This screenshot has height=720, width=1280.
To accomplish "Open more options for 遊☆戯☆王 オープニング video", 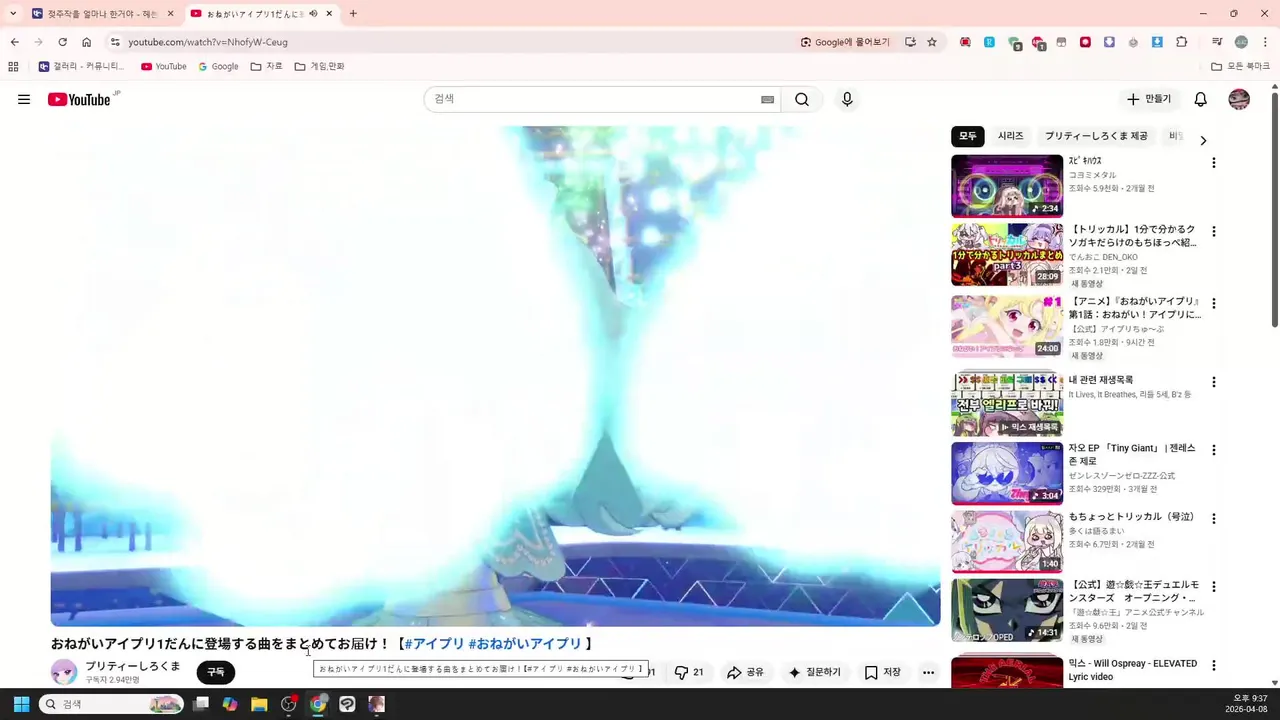I will click(1214, 587).
